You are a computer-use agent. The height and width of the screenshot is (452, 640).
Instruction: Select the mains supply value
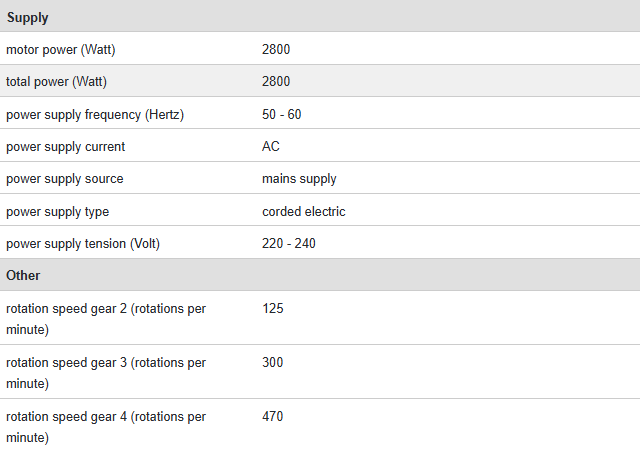299,179
